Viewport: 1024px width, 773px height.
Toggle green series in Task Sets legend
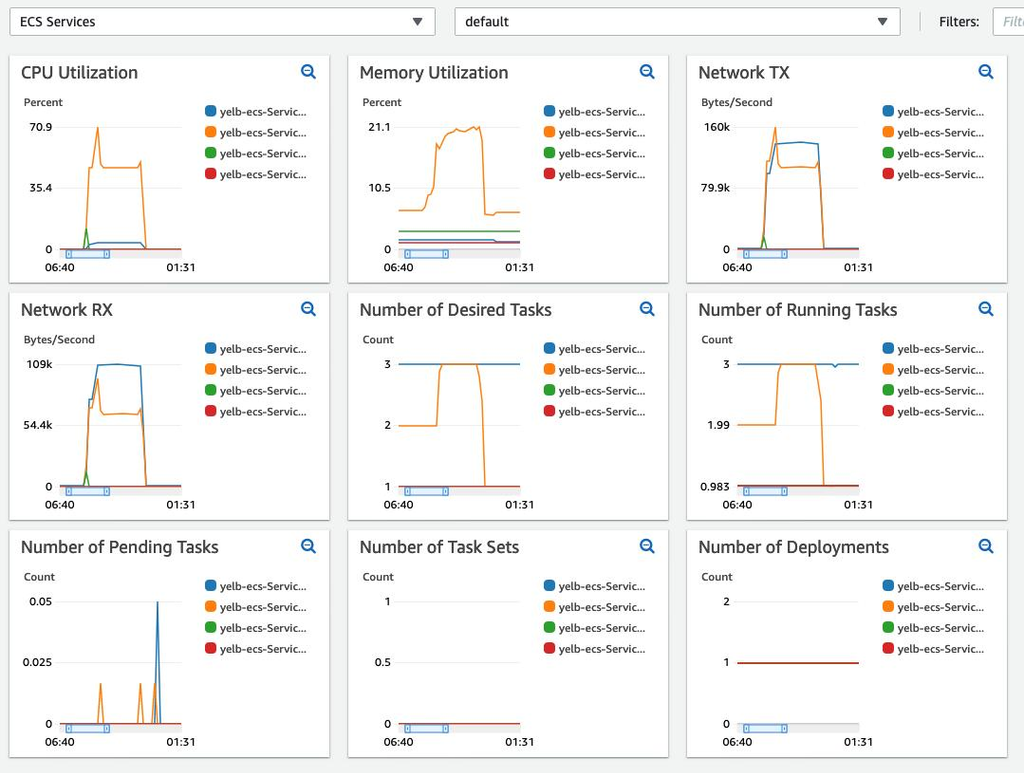tap(594, 627)
